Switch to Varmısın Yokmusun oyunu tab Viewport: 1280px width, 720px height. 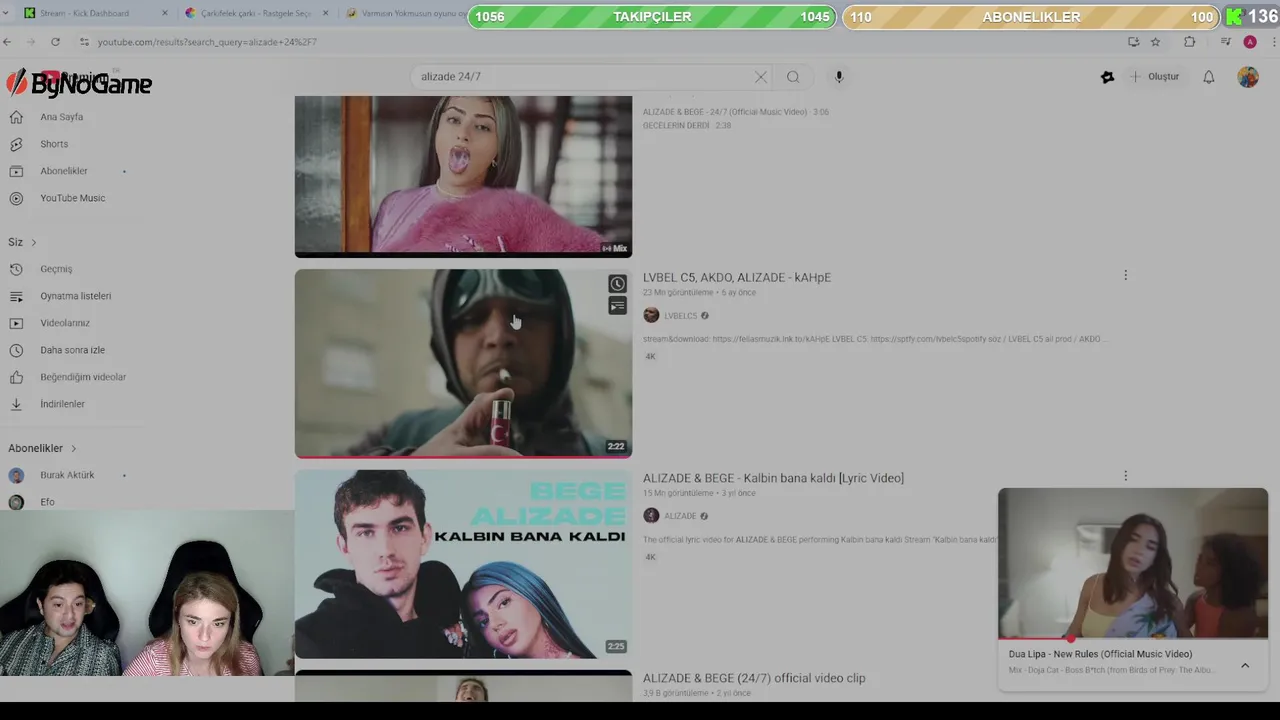point(405,14)
